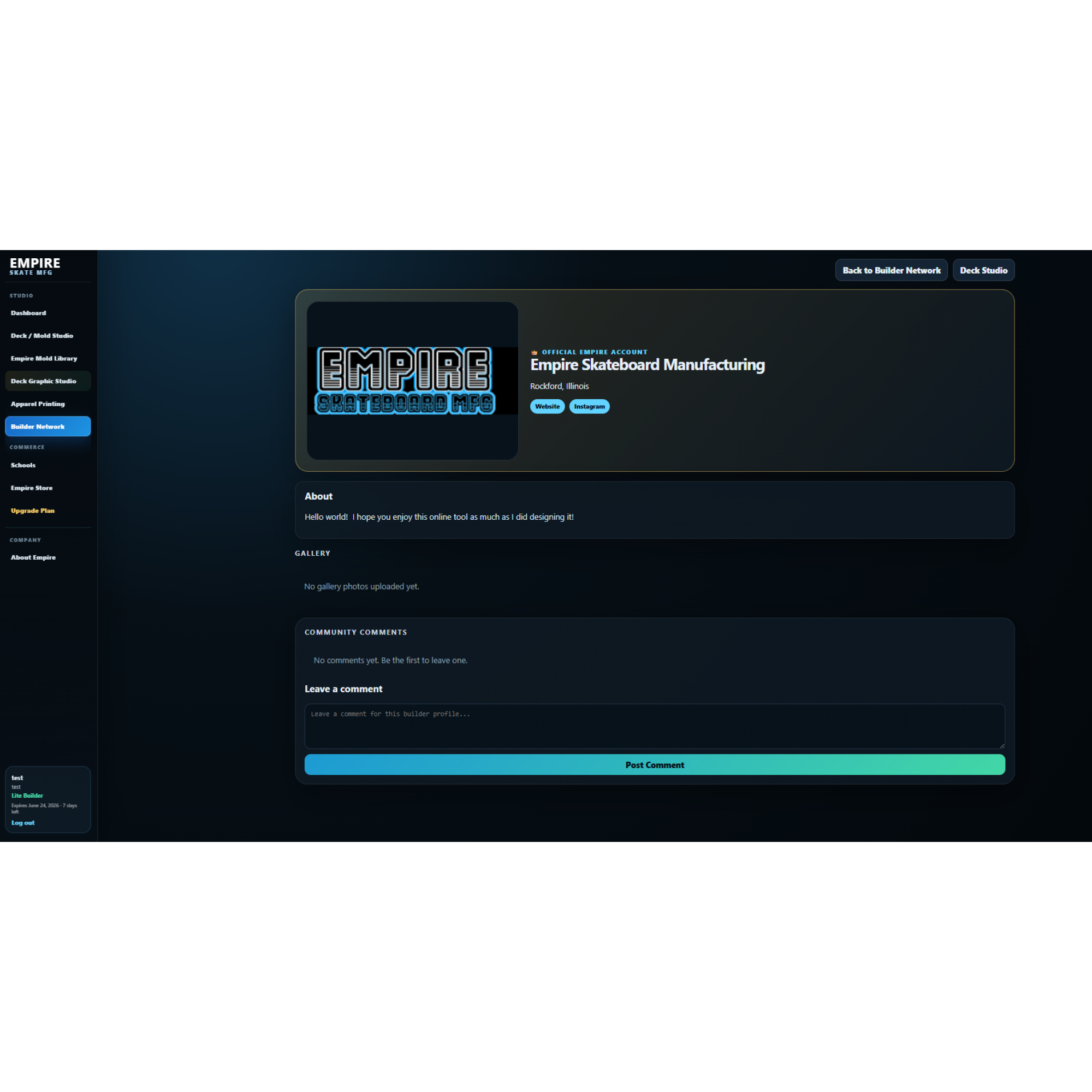Click the Rockford, Illinois location text

tap(560, 386)
